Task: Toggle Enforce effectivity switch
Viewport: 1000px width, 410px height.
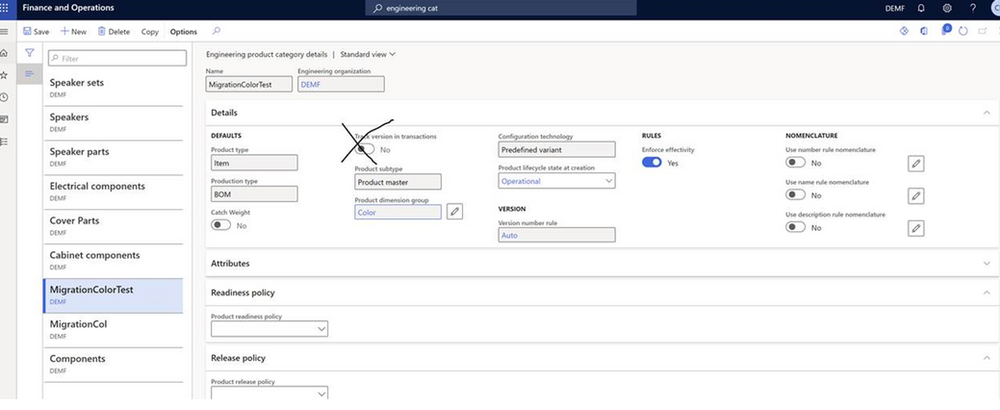Action: [x=652, y=163]
